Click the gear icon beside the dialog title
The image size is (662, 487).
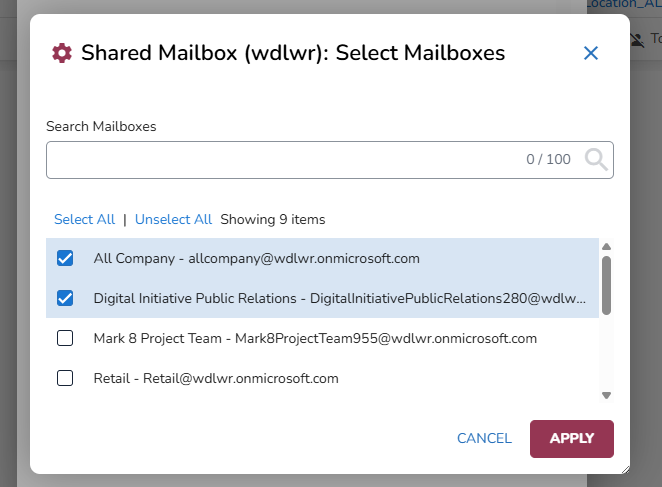click(x=62, y=53)
